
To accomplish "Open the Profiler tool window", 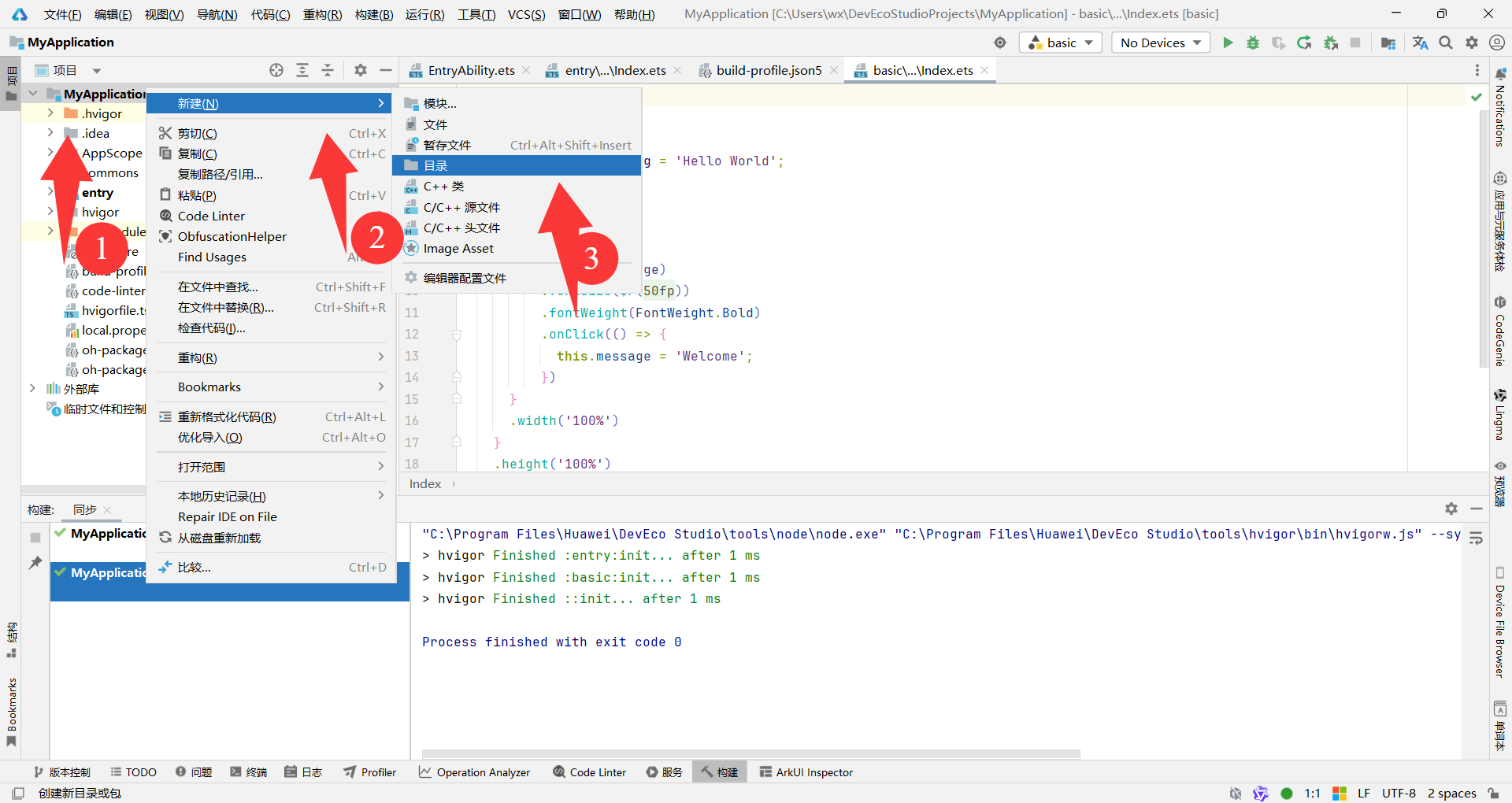I will point(370,772).
